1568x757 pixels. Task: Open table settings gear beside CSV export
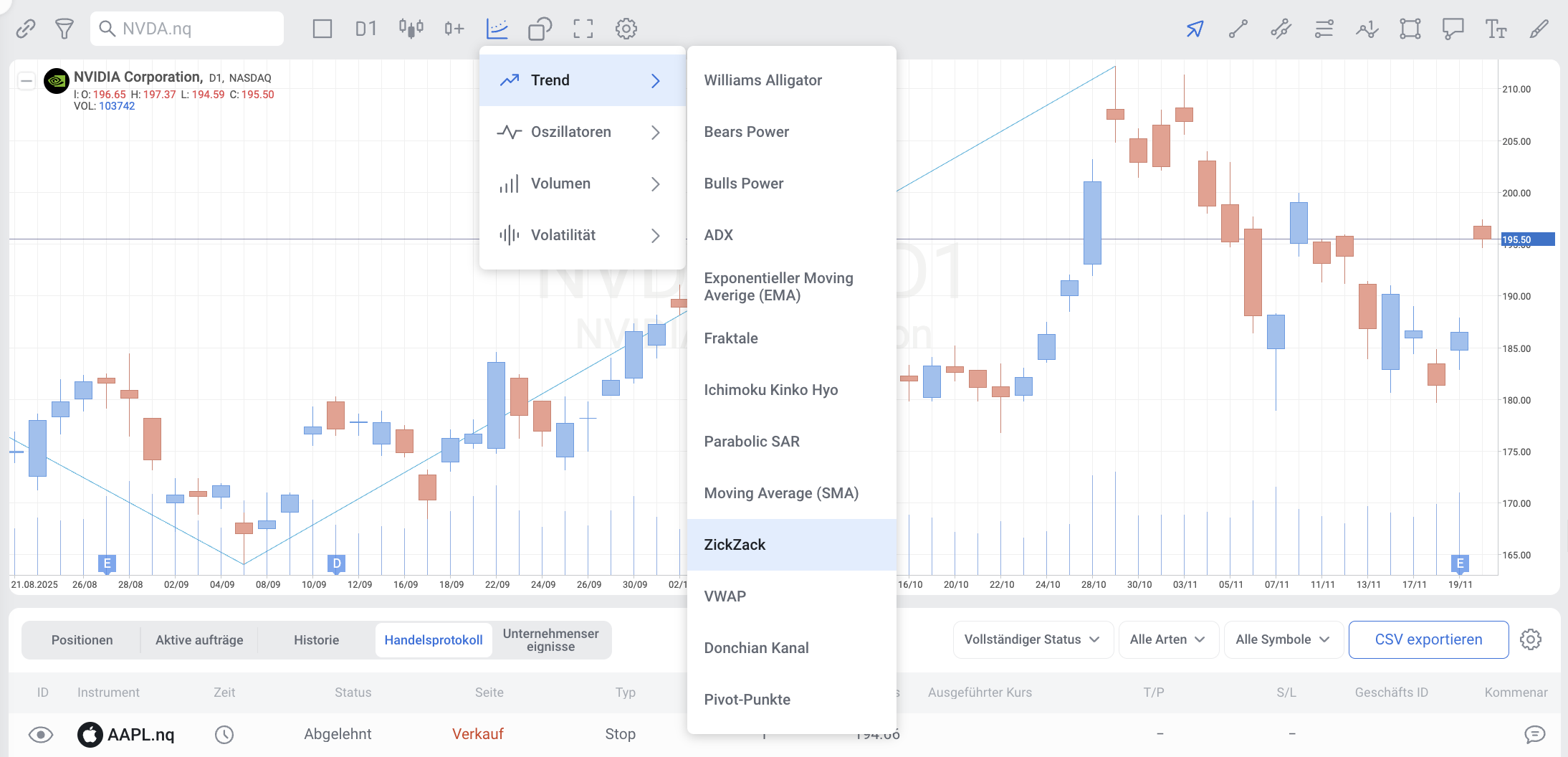(x=1531, y=639)
